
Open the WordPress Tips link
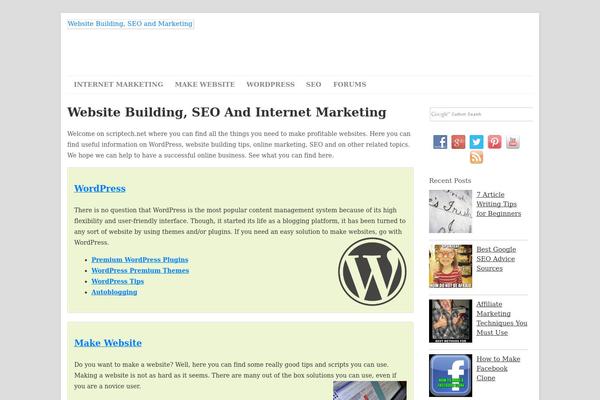117,281
